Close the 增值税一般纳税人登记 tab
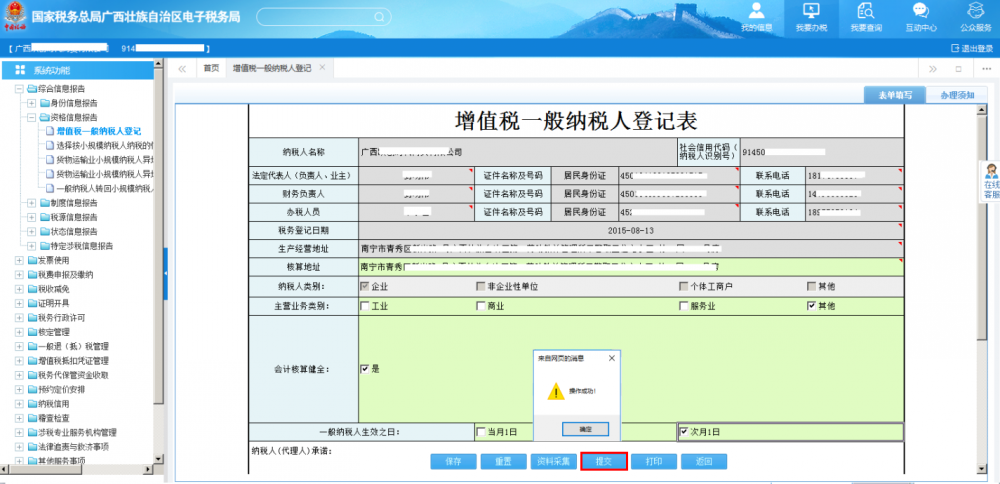Screen dimensions: 1000x484 coord(322,67)
